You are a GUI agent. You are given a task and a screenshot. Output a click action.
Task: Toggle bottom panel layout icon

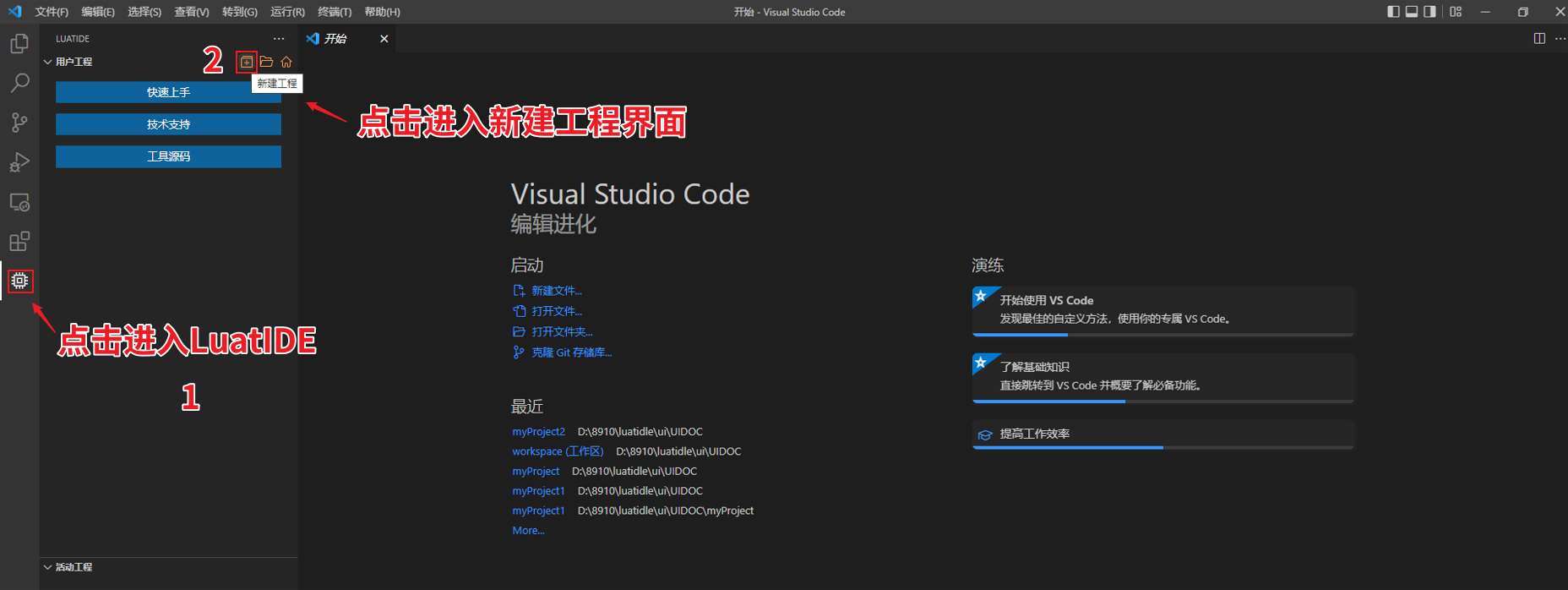[1411, 12]
